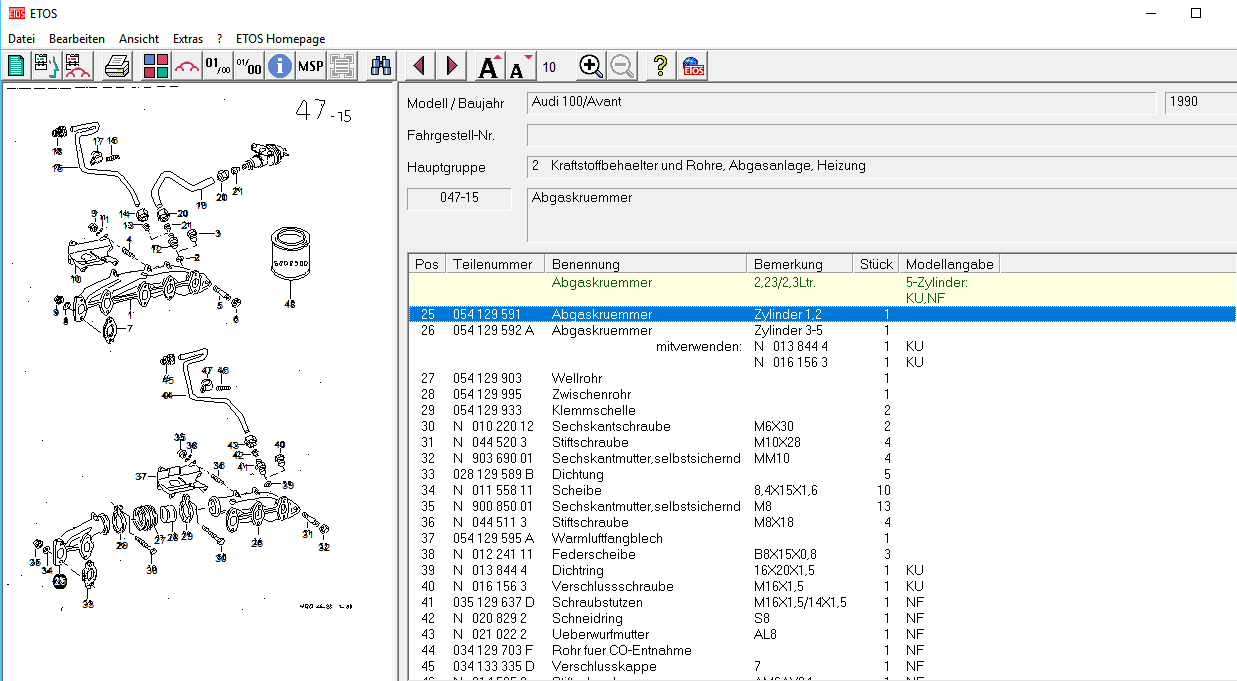Image resolution: width=1237 pixels, height=681 pixels.
Task: Open help with yellow question mark icon
Action: click(x=660, y=67)
